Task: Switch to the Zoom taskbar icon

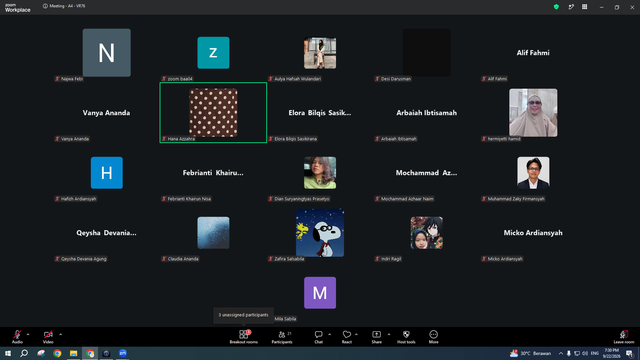Action: coord(123,353)
